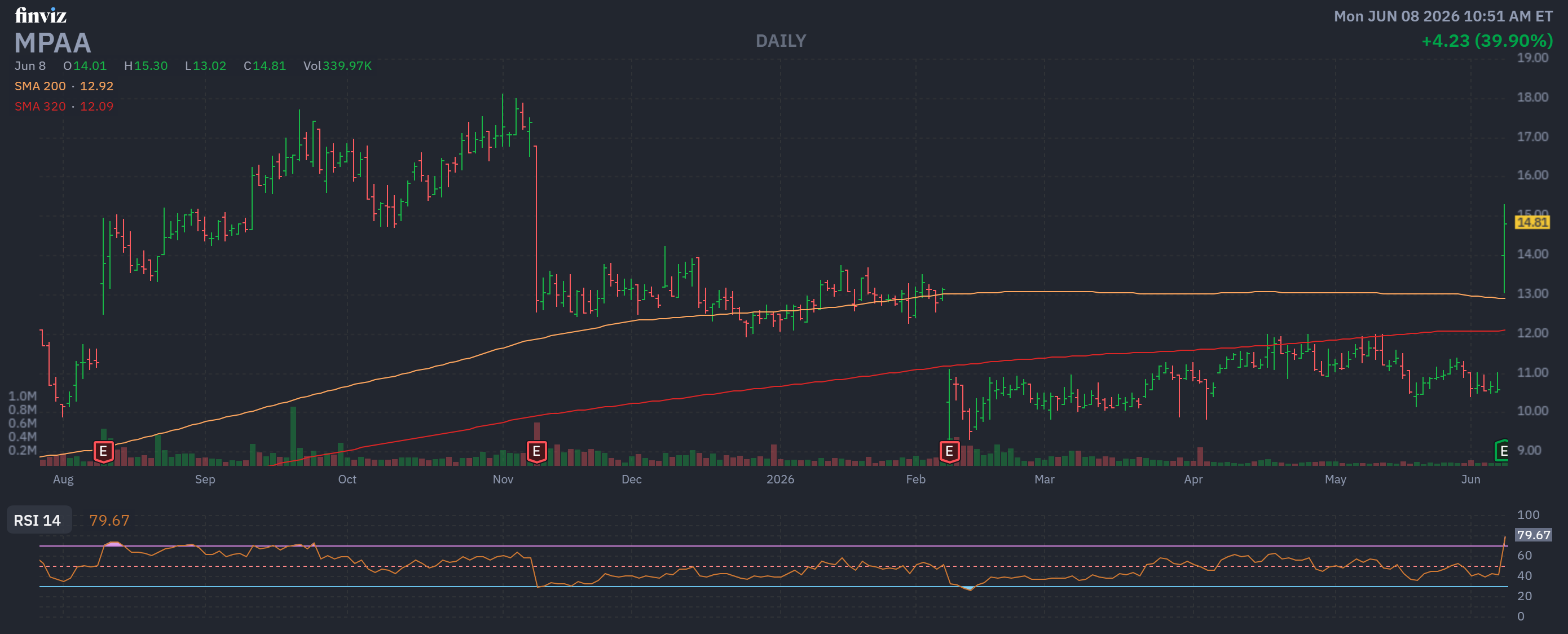Click the Nov month label on axis
This screenshot has width=1568, height=634.
[503, 479]
